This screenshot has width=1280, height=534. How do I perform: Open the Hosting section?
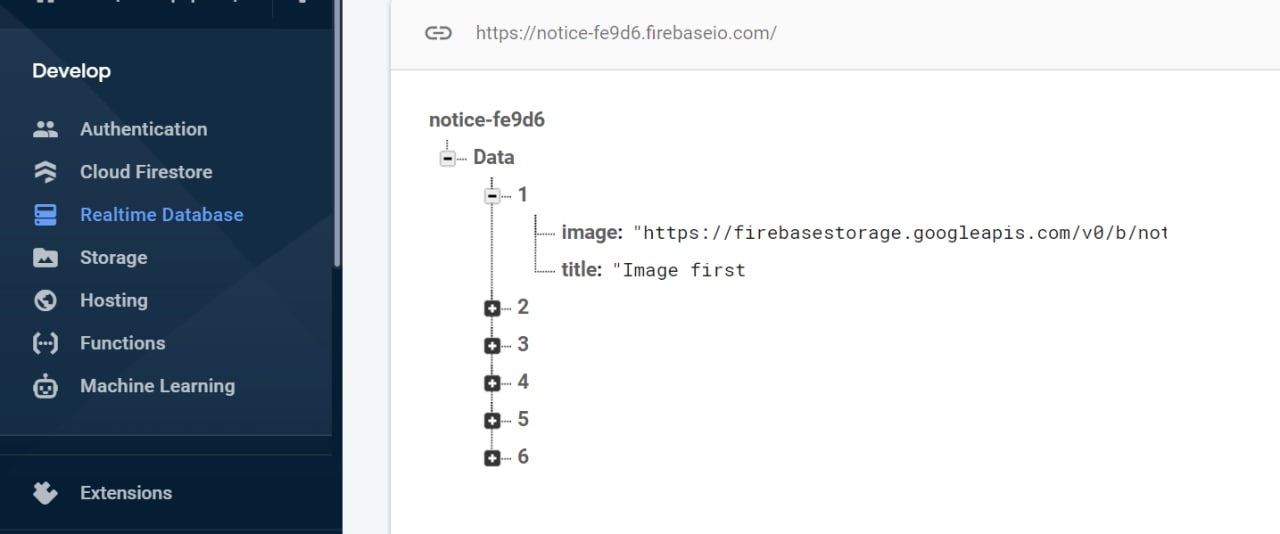click(113, 300)
